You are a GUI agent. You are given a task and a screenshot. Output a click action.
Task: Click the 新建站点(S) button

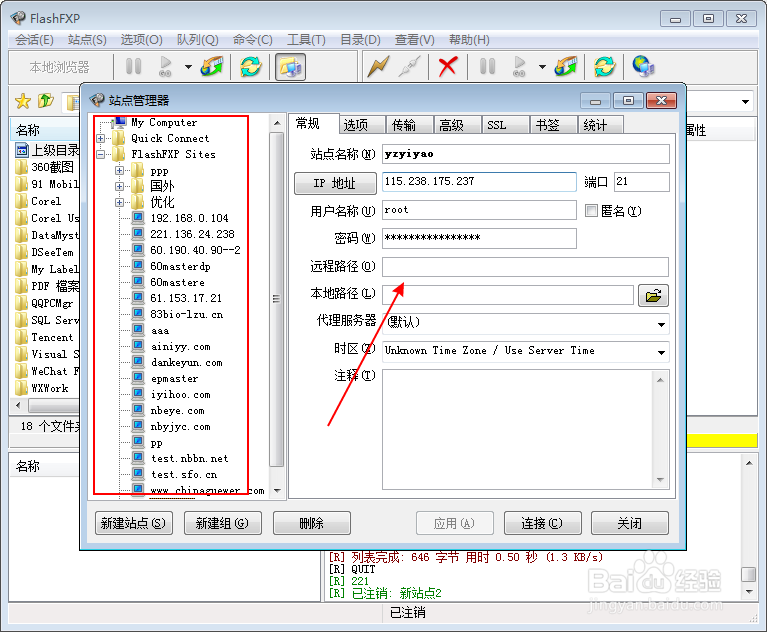[134, 523]
